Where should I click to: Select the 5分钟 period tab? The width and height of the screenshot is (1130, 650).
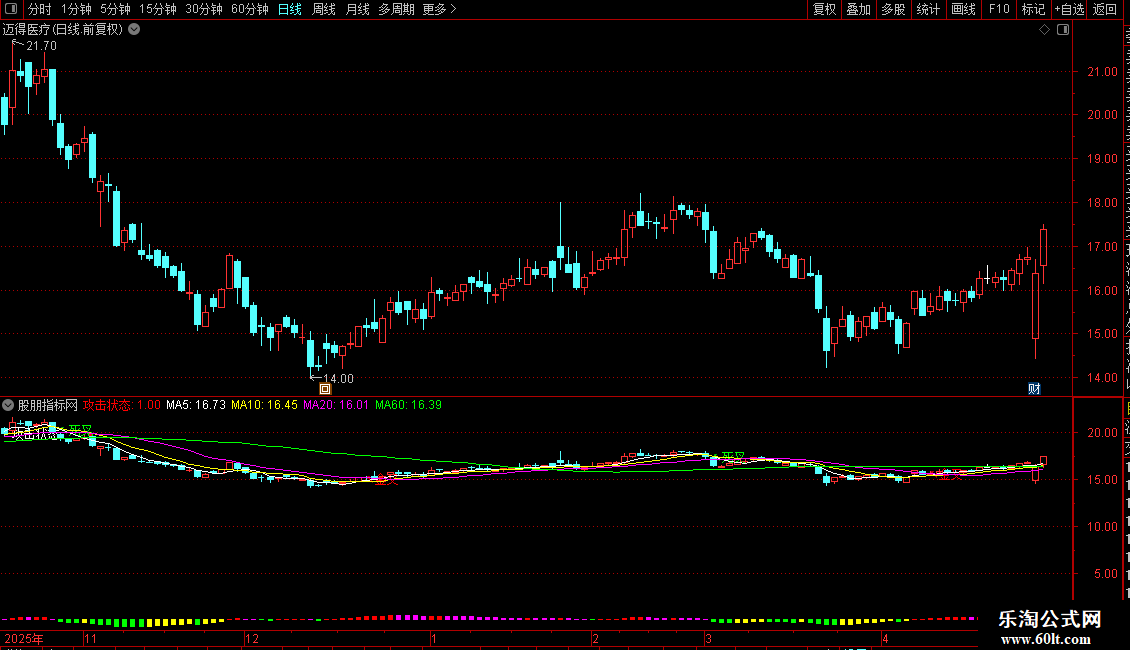(x=115, y=9)
